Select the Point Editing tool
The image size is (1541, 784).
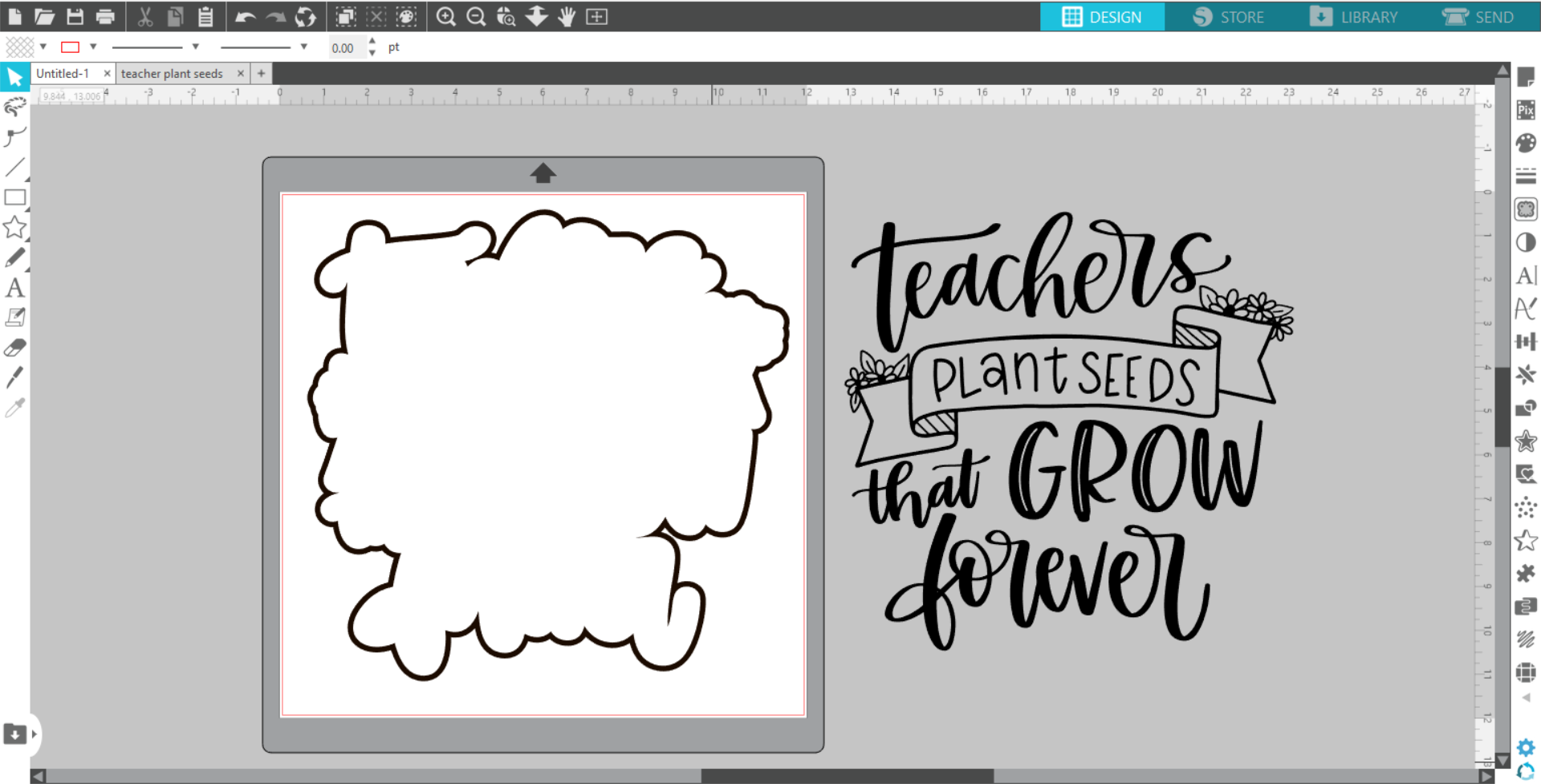[x=14, y=138]
